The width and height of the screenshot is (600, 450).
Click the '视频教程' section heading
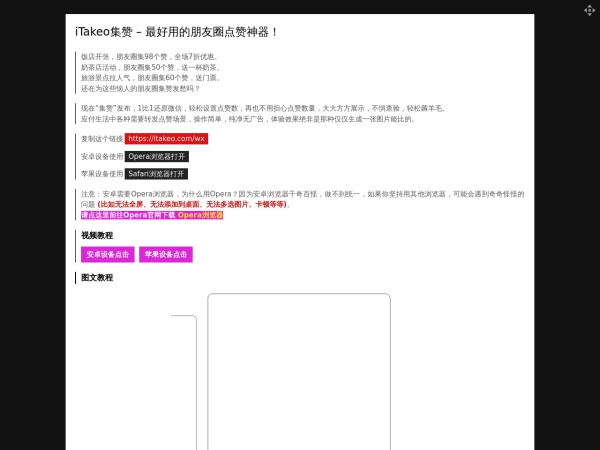(x=97, y=235)
